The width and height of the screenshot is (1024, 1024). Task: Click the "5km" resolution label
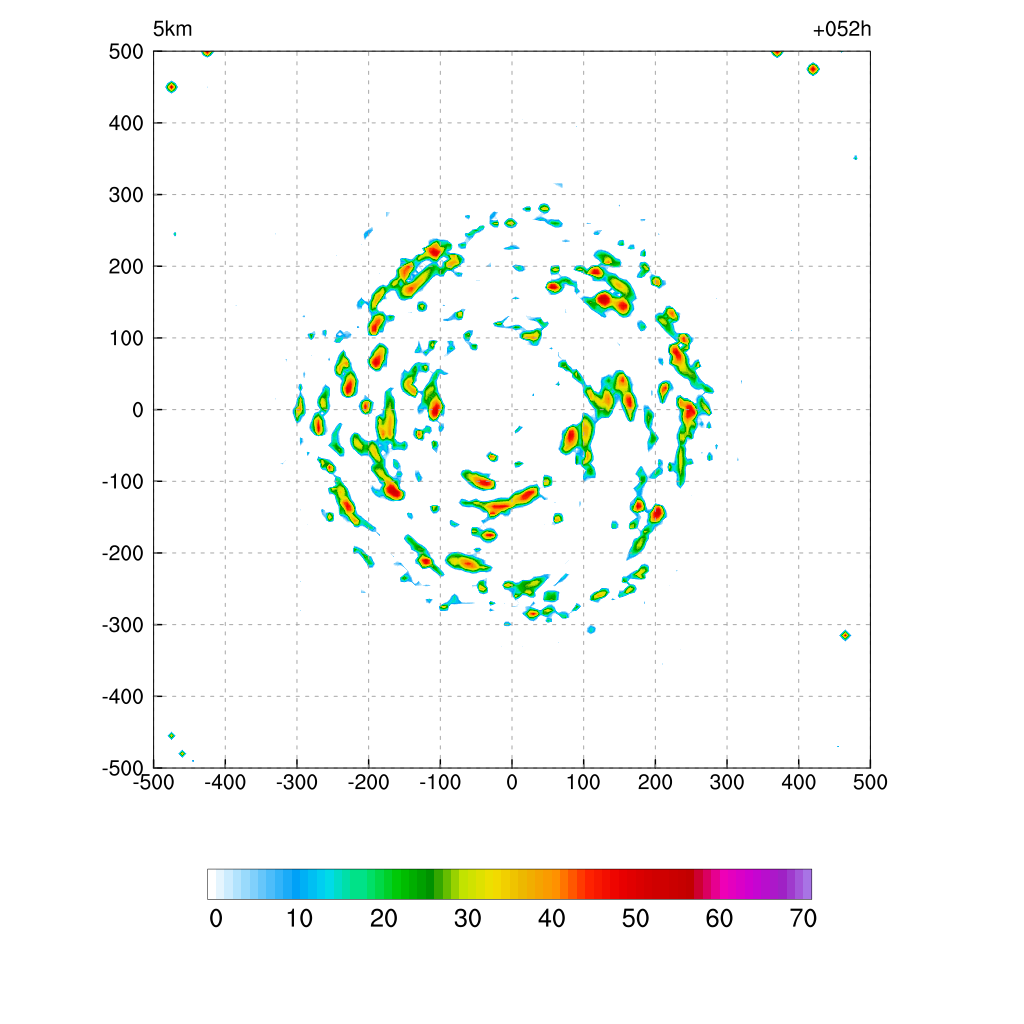[172, 29]
